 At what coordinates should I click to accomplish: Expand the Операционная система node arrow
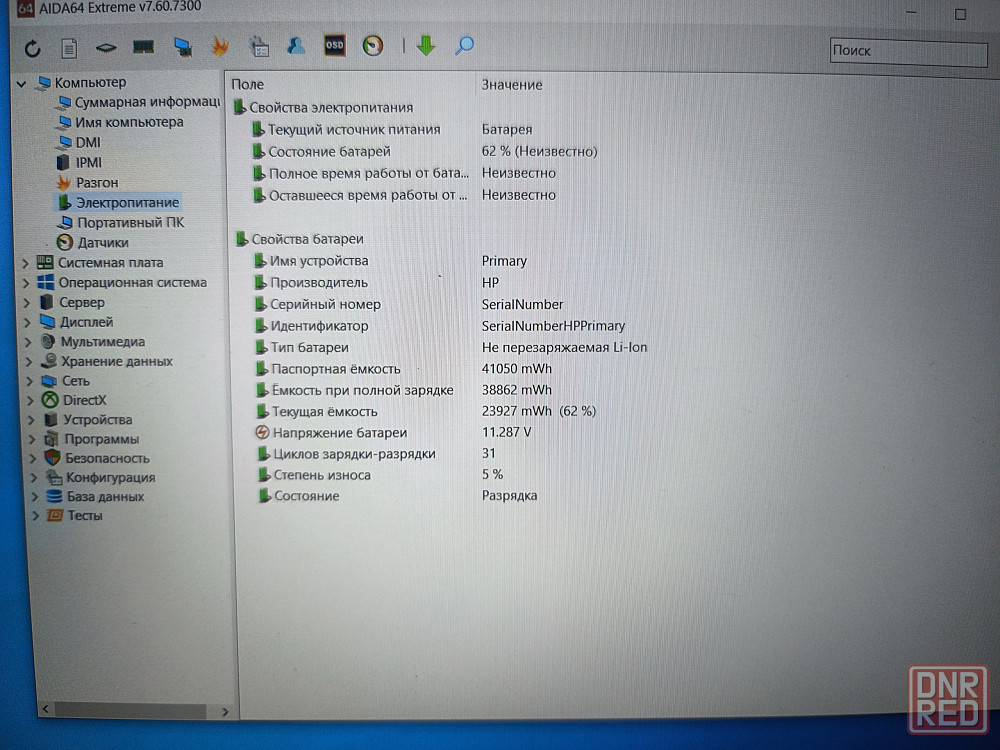coord(26,283)
